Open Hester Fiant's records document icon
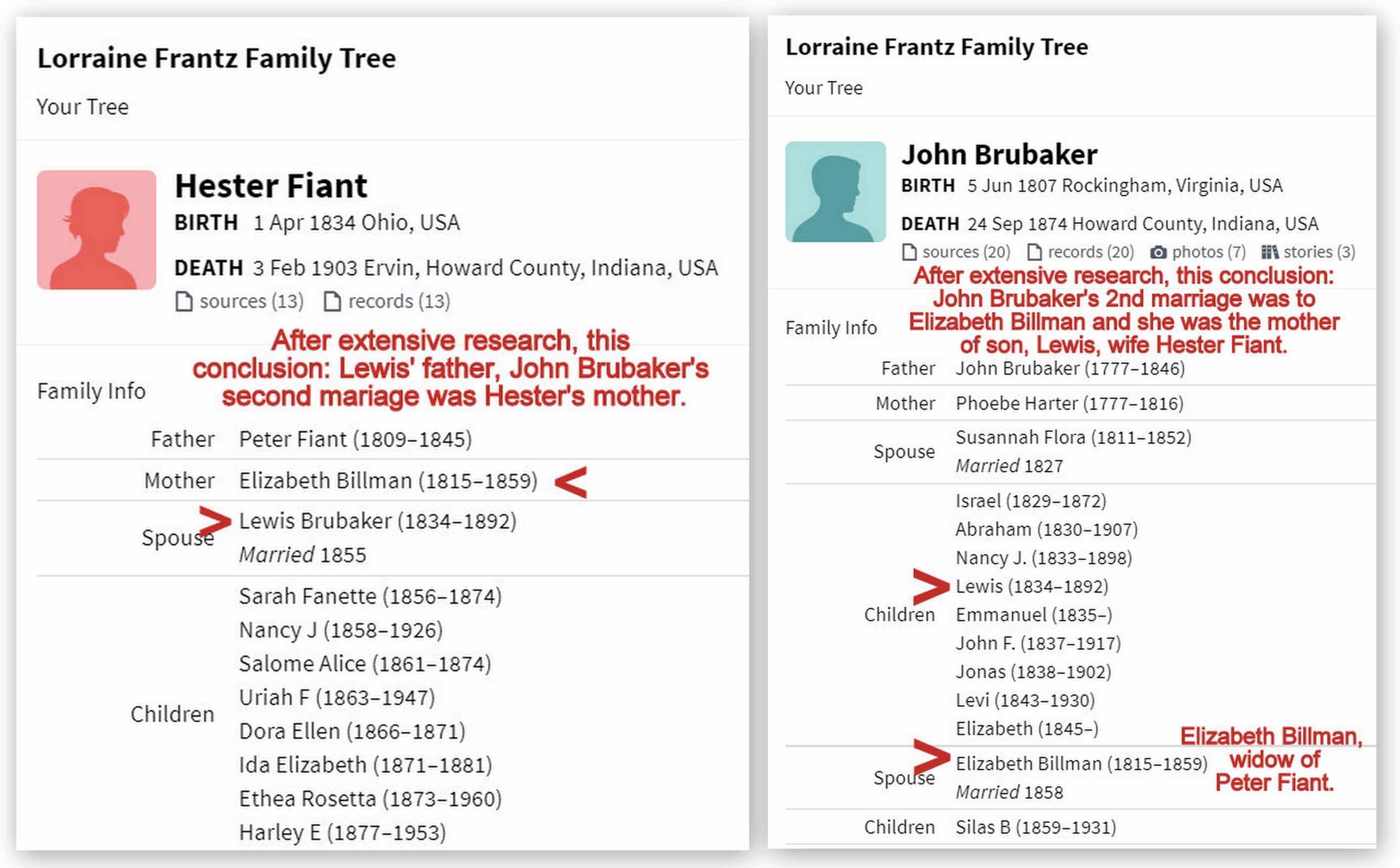 pos(332,301)
